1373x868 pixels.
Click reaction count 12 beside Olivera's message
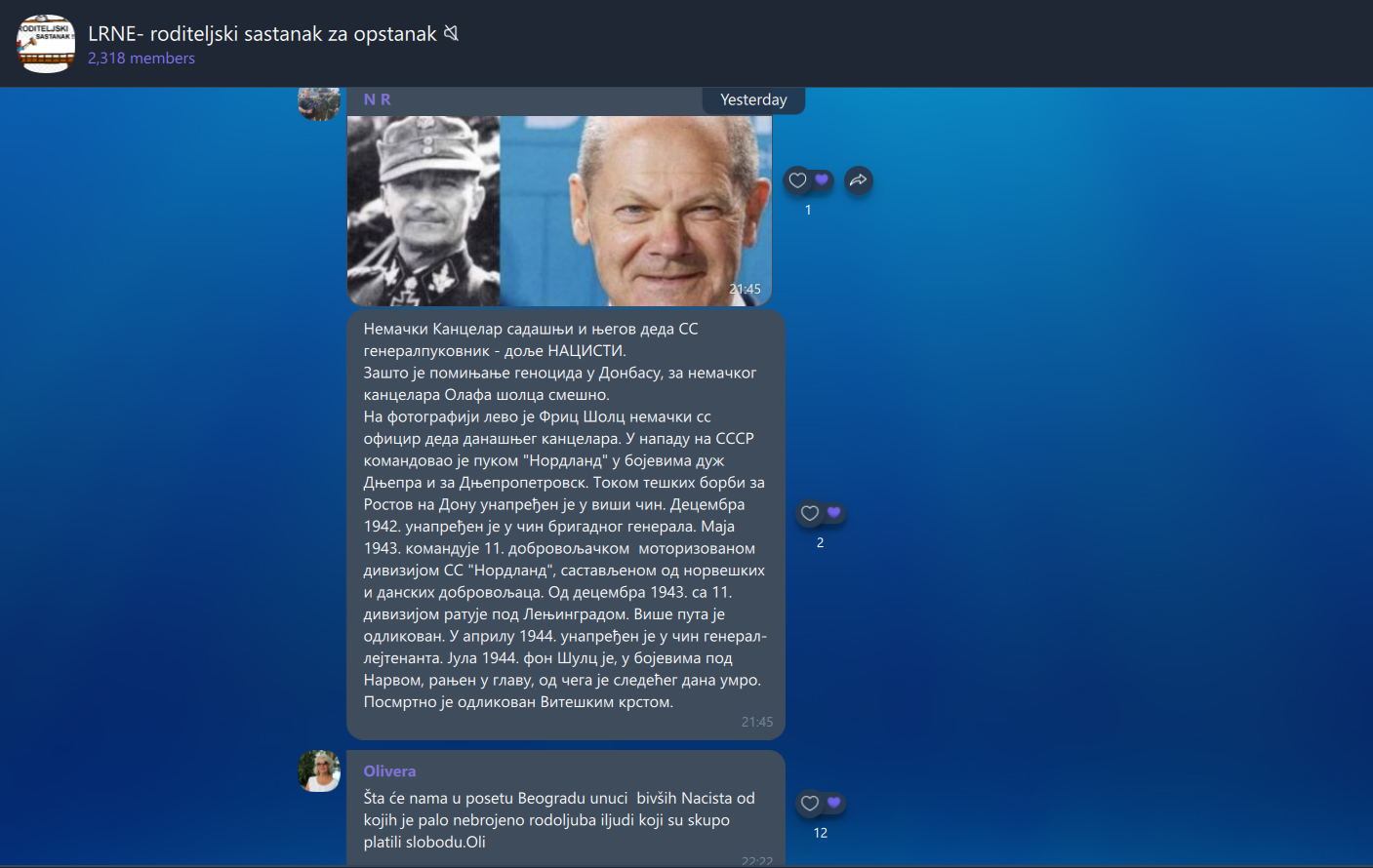[x=820, y=833]
